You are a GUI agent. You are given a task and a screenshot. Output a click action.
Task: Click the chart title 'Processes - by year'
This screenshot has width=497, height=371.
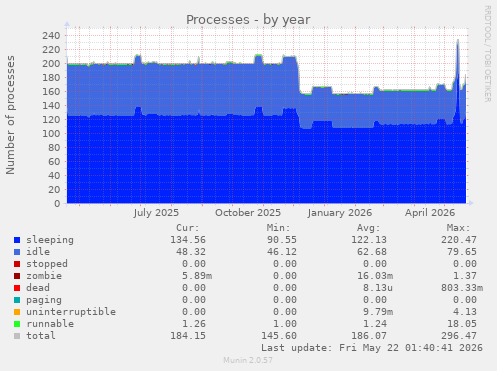[x=248, y=20]
